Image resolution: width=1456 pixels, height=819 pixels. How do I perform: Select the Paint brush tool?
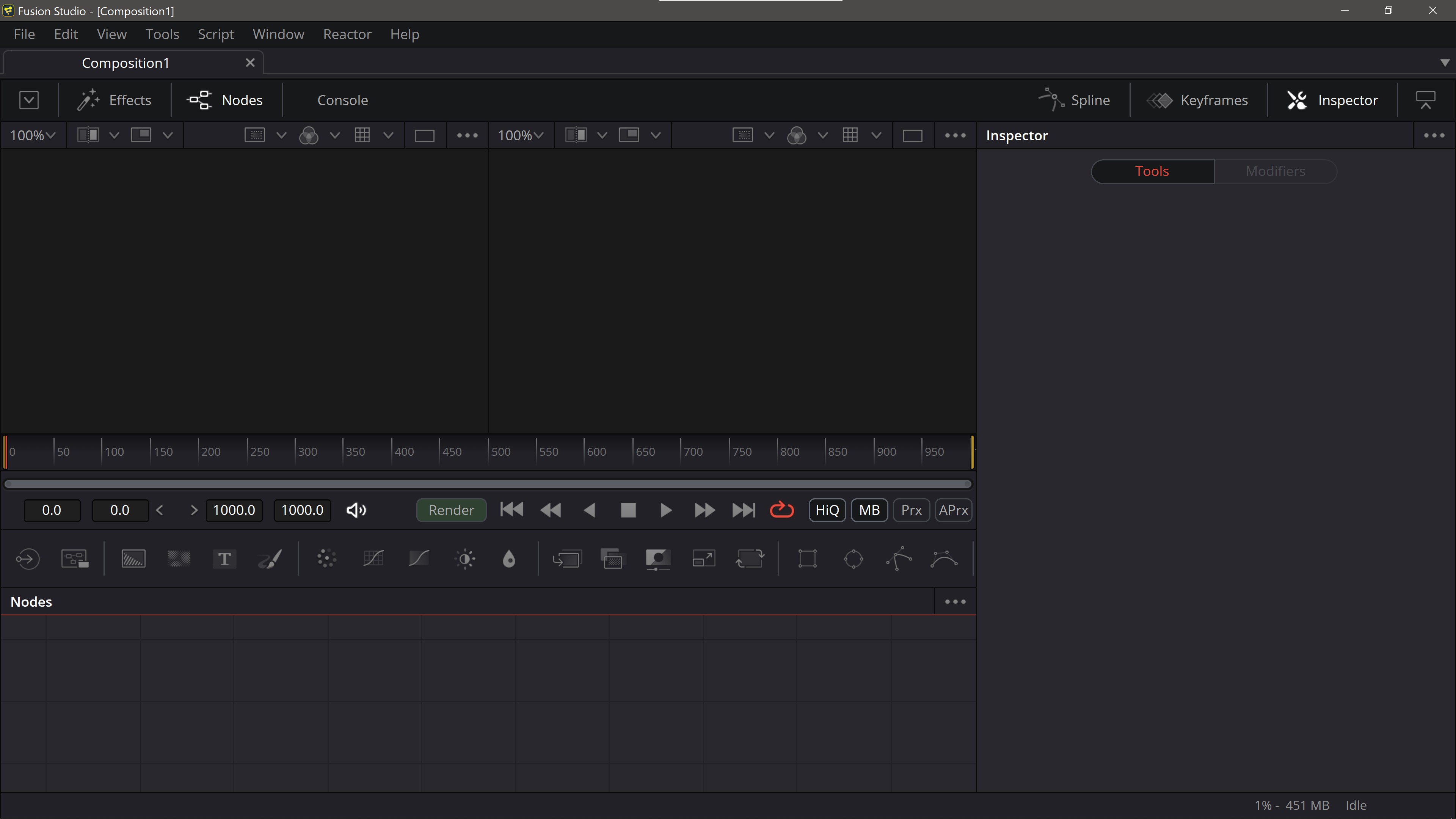coord(270,559)
